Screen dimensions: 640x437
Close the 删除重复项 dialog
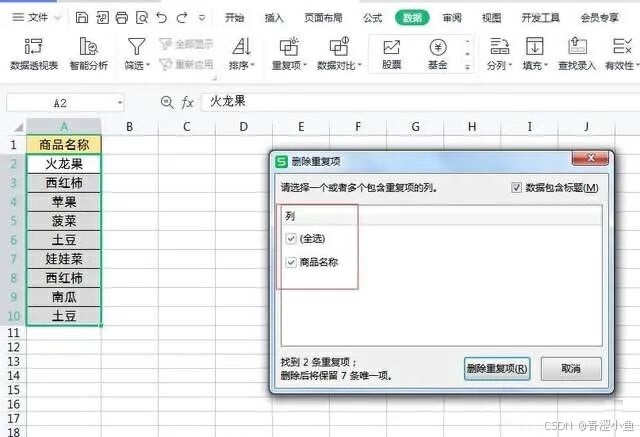pos(590,158)
